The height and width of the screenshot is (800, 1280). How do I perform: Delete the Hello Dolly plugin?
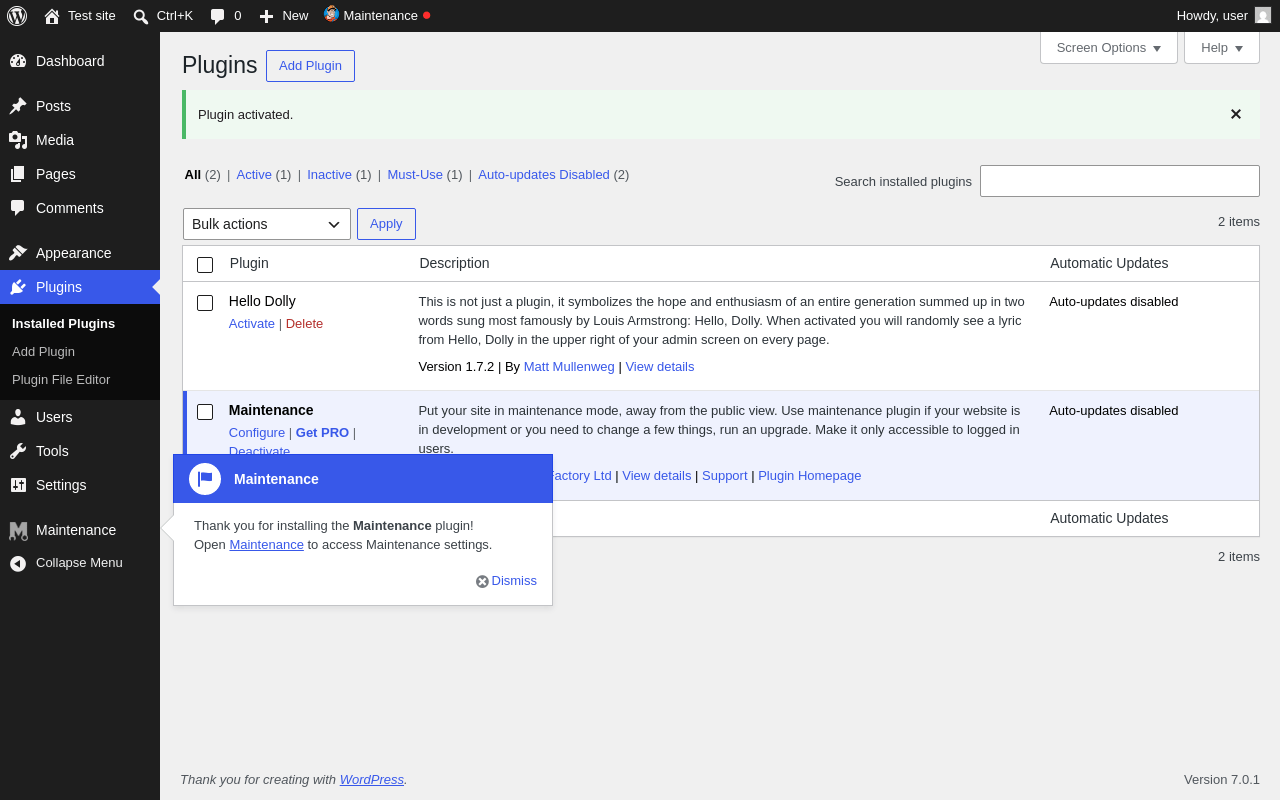[304, 323]
